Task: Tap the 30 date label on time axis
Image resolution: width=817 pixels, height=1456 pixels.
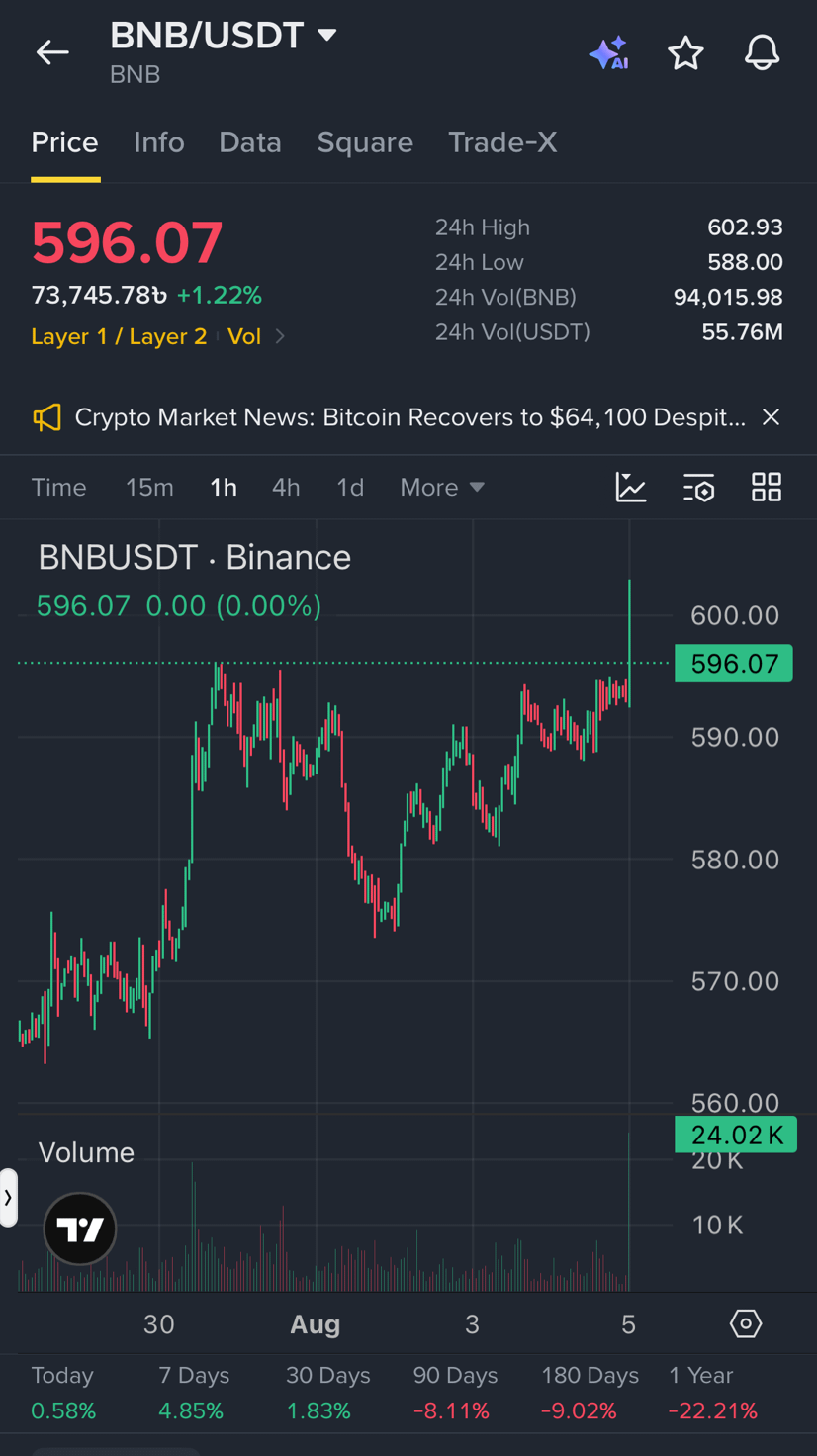Action: click(159, 1324)
